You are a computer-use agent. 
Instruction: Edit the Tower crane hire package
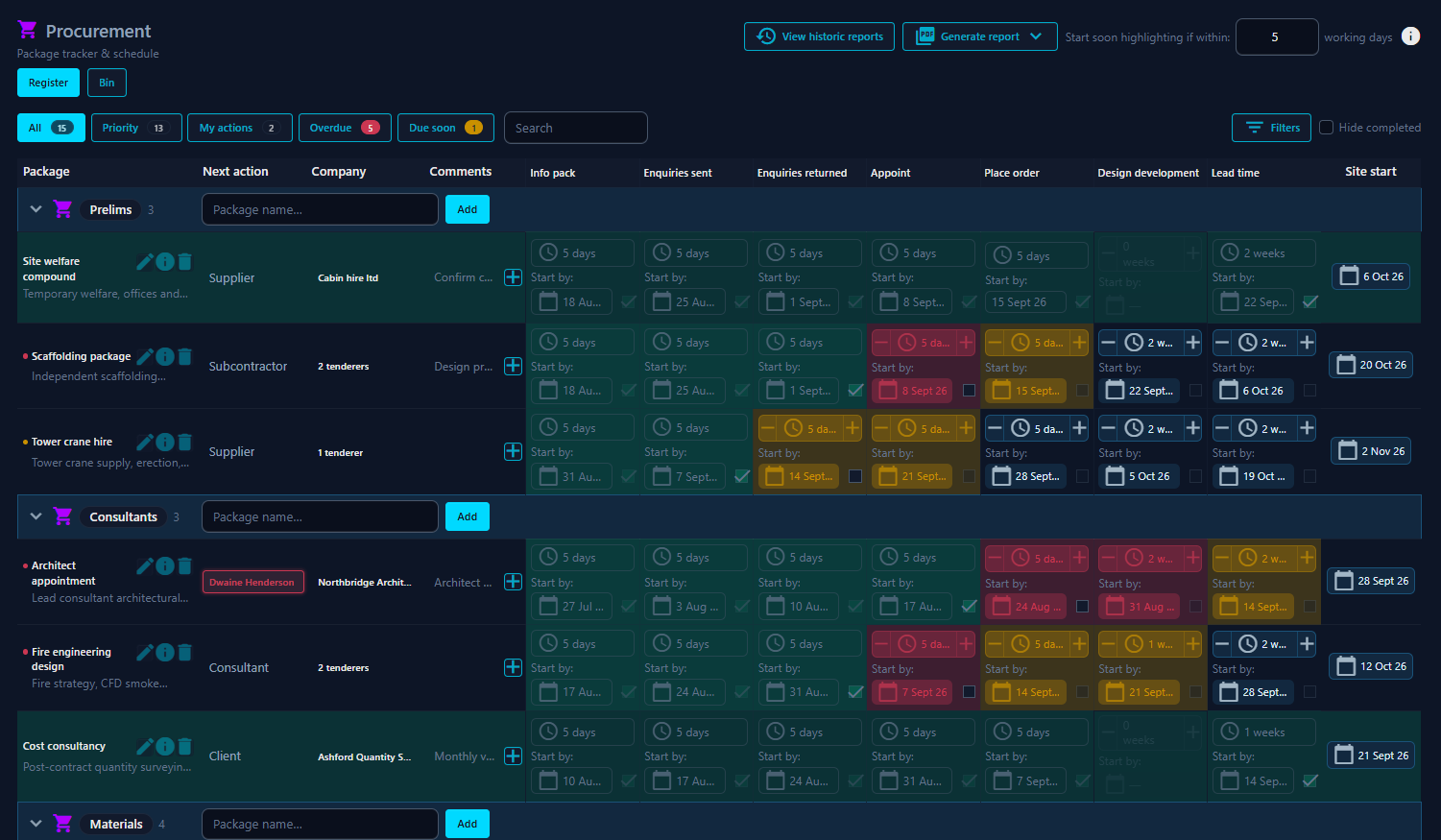pos(145,442)
